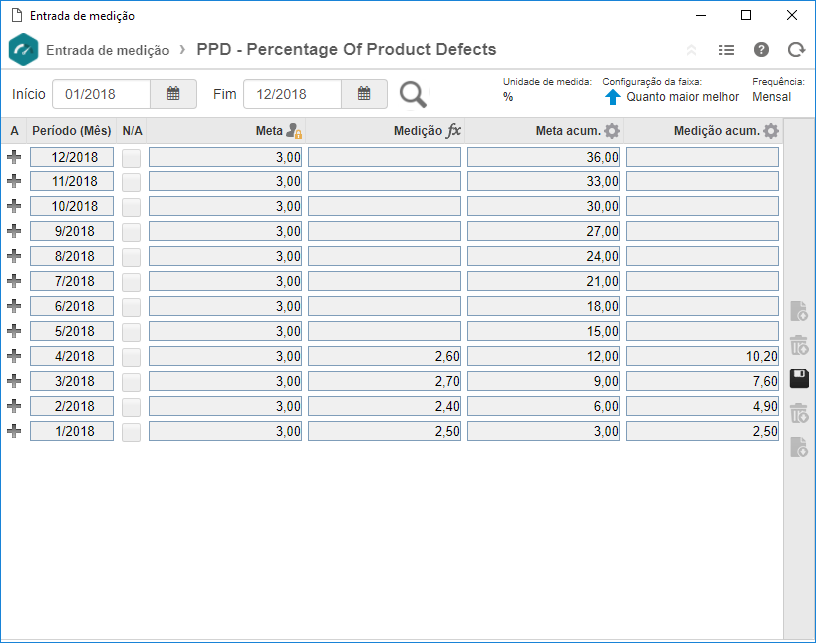Click the fx formula icon beside Medição
Viewport: 816px width, 643px height.
[x=454, y=130]
